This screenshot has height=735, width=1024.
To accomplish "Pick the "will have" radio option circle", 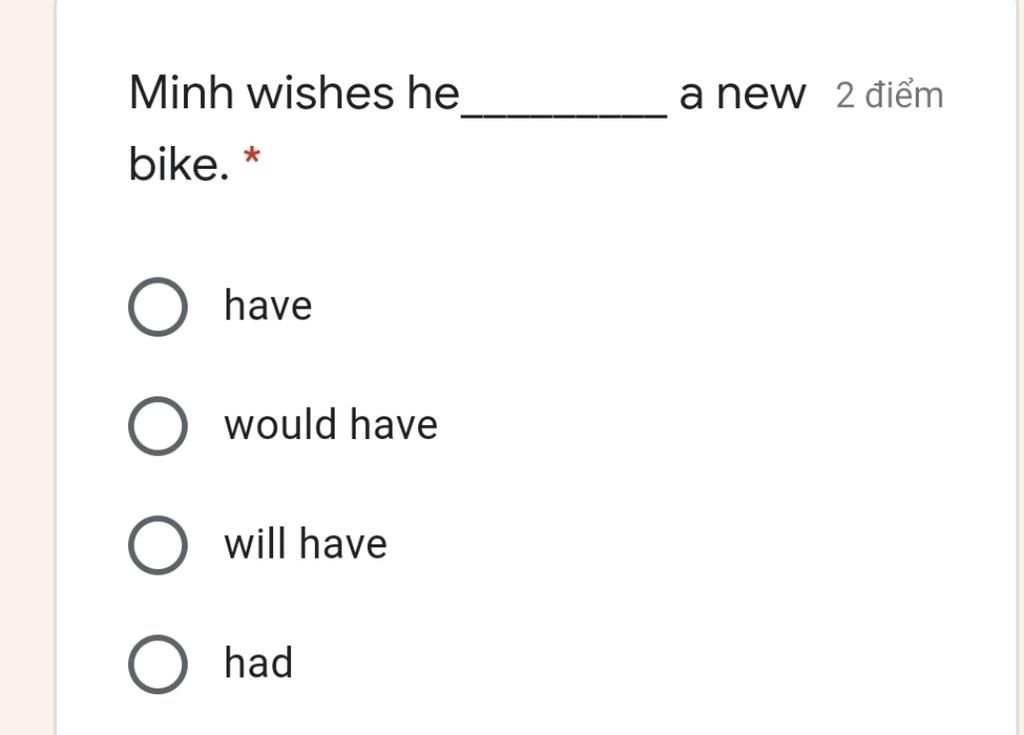I will coord(158,545).
